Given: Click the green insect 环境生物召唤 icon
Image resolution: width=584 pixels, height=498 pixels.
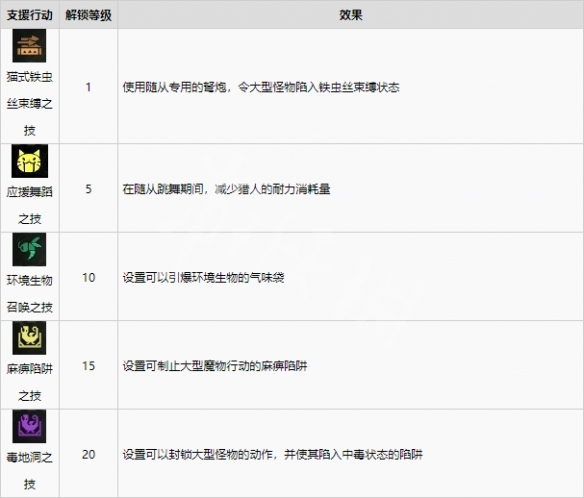Looking at the screenshot, I should pyautogui.click(x=29, y=249).
